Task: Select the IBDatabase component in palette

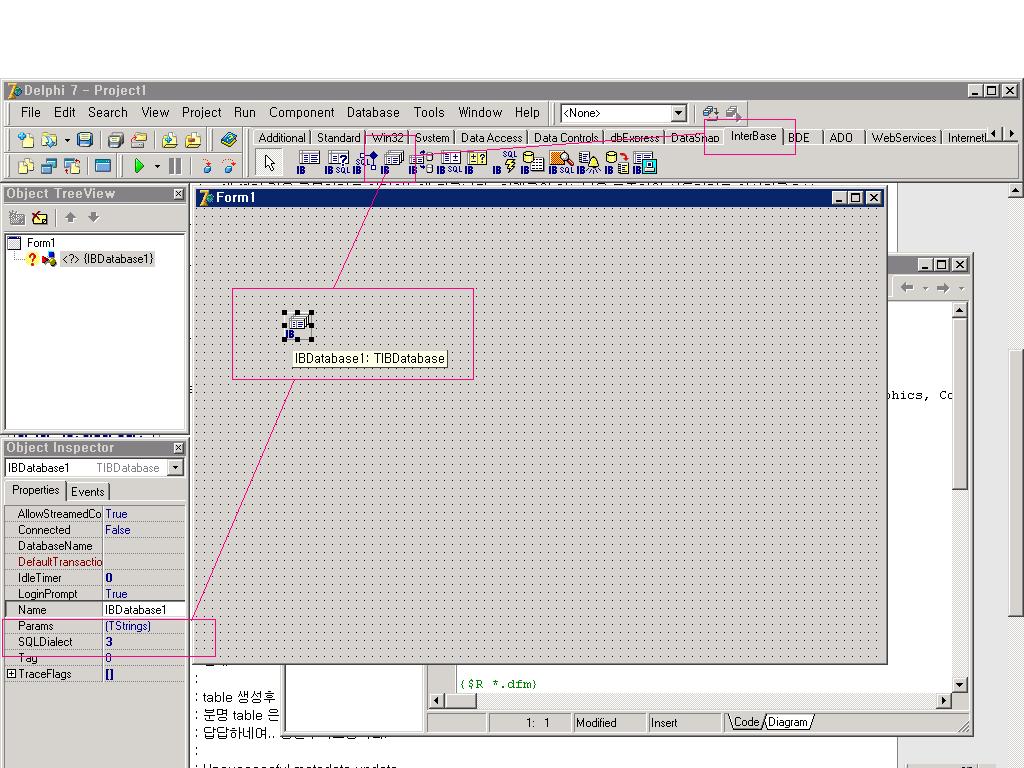Action: pyautogui.click(x=392, y=163)
